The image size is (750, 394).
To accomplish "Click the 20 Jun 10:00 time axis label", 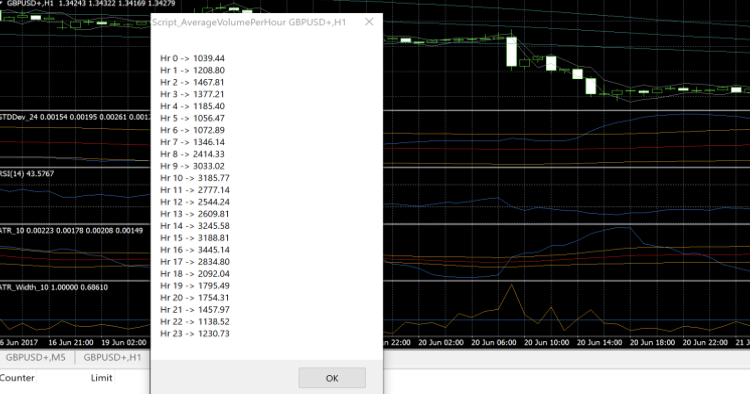I will tap(547, 342).
